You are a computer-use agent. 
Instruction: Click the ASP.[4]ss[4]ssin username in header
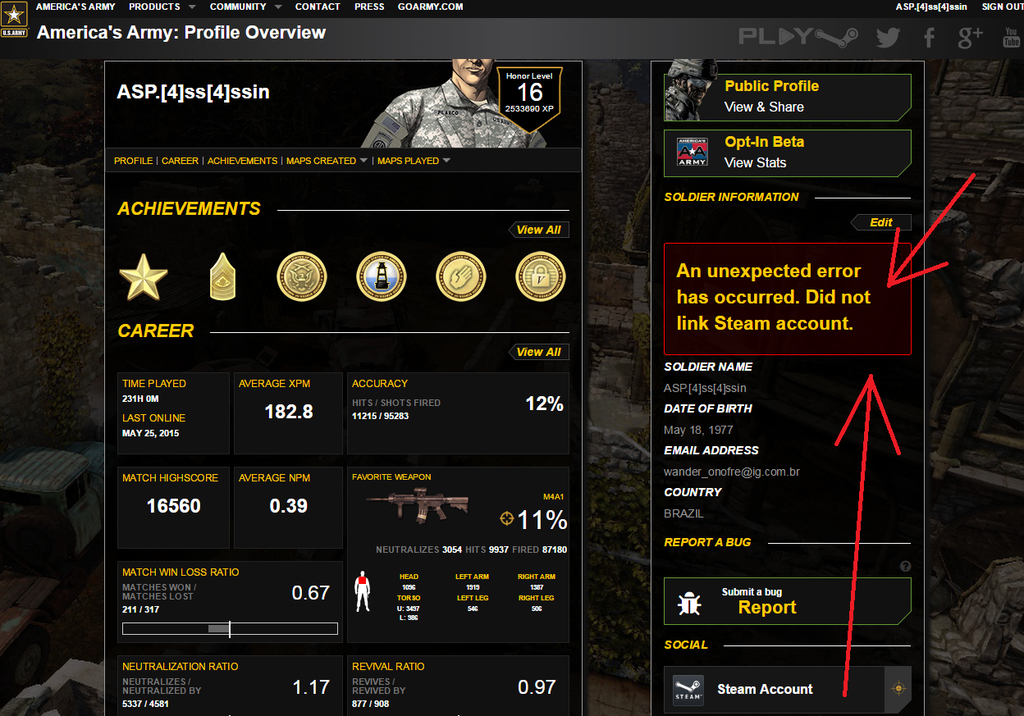click(931, 7)
